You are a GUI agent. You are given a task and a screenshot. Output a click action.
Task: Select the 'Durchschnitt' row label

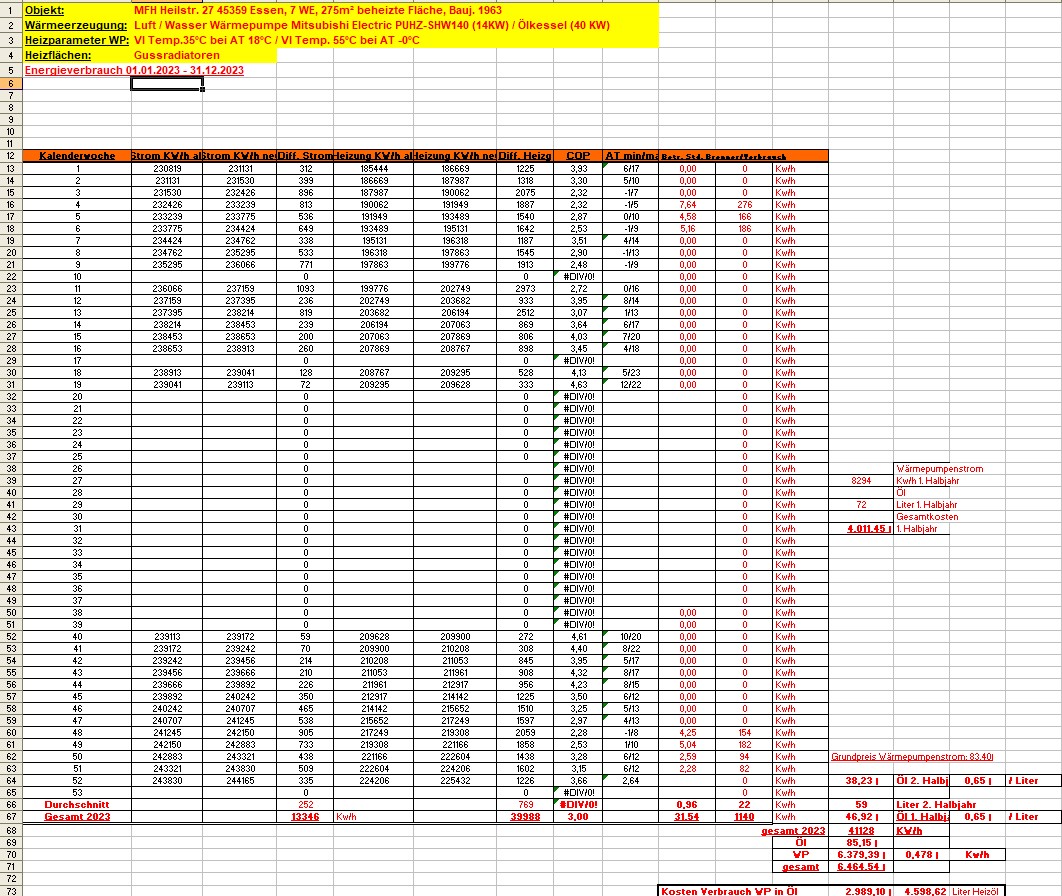[x=77, y=804]
